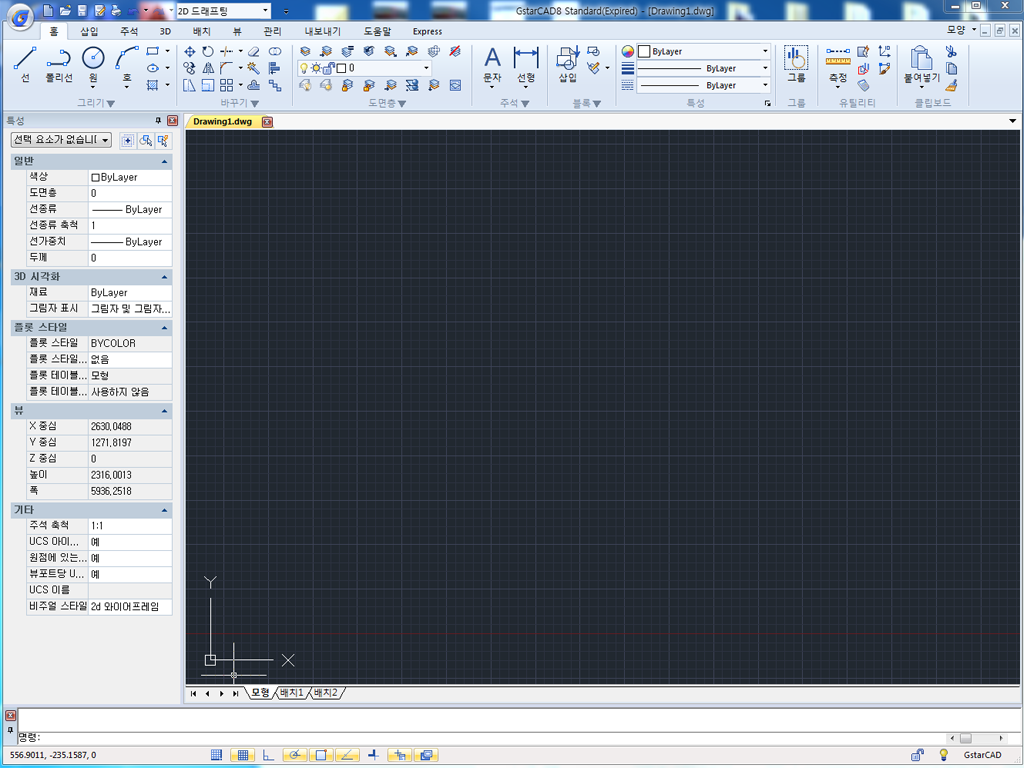
Task: Expand the 도면층 panel arrow
Action: 402,103
